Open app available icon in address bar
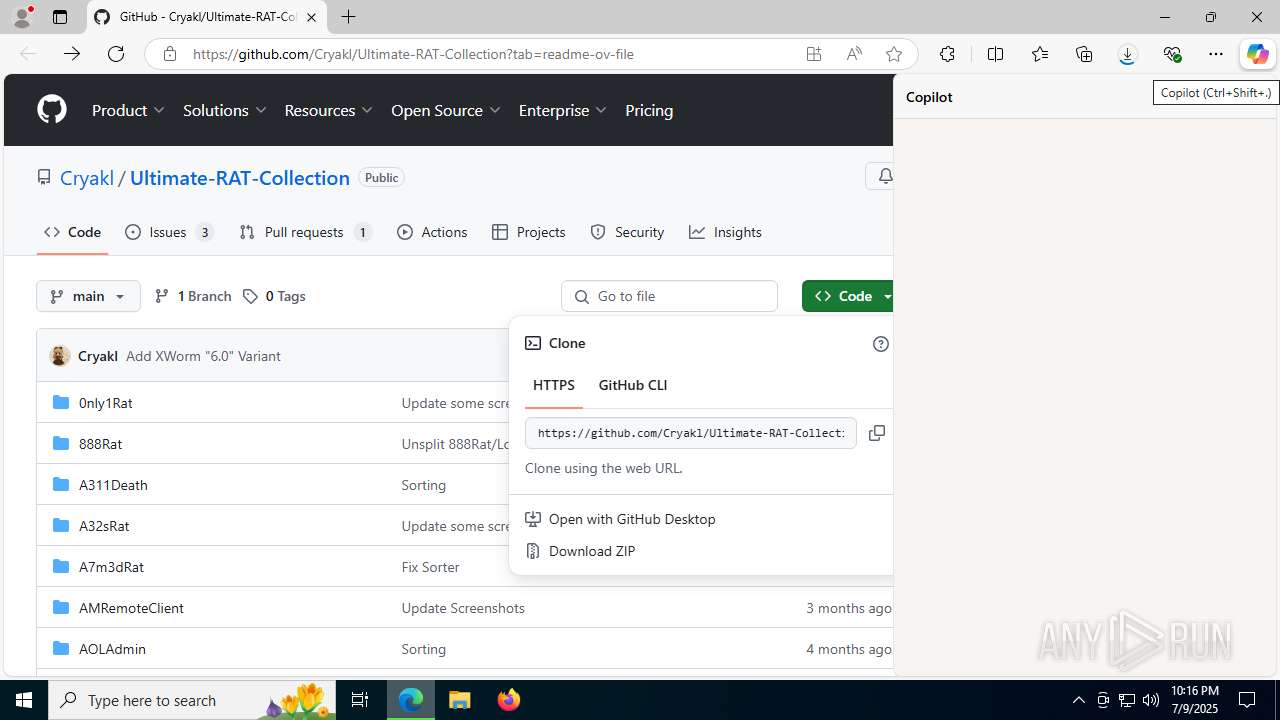Screen dimensions: 1280x720 click(x=814, y=54)
